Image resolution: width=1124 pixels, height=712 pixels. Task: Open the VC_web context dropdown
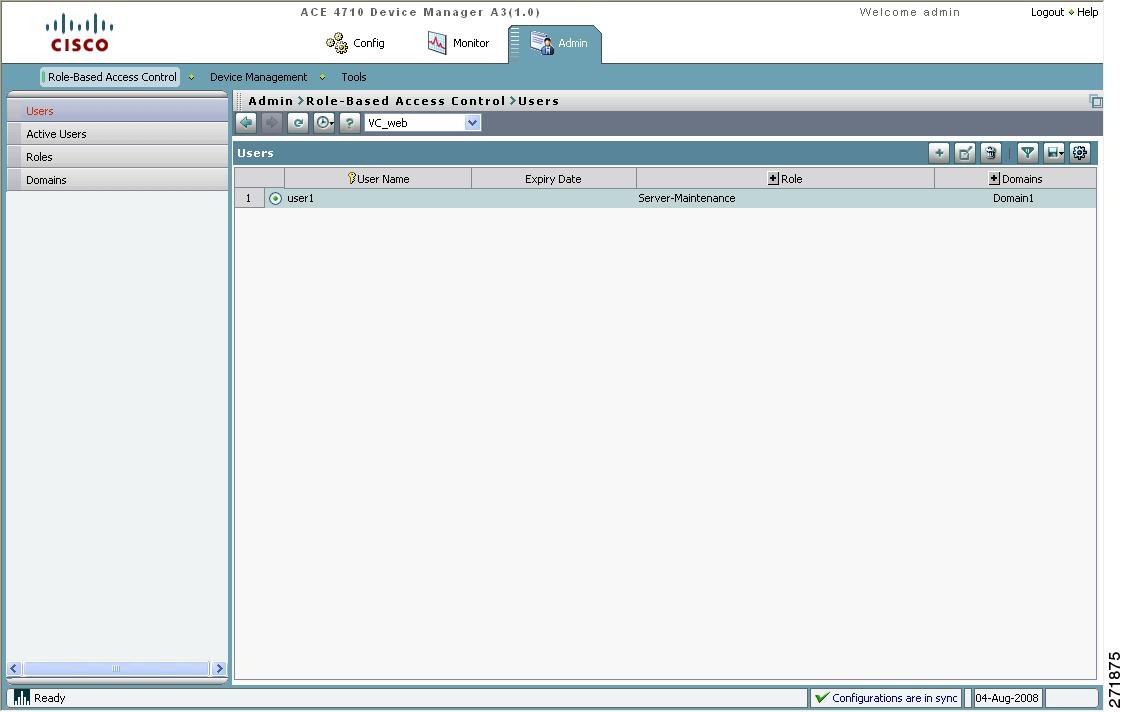470,122
